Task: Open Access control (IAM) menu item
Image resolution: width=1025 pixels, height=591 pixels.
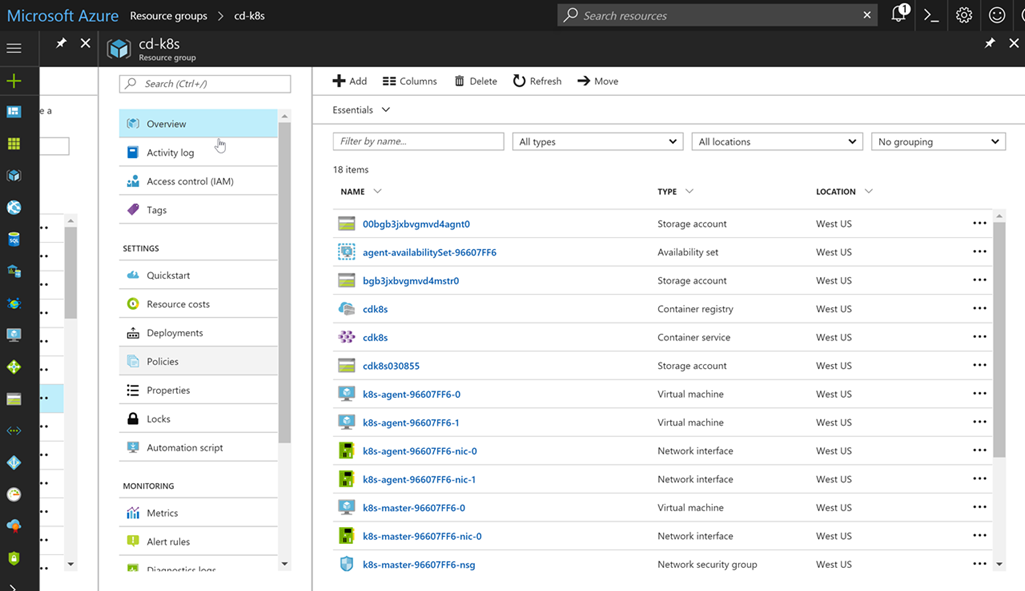Action: pyautogui.click(x=189, y=182)
